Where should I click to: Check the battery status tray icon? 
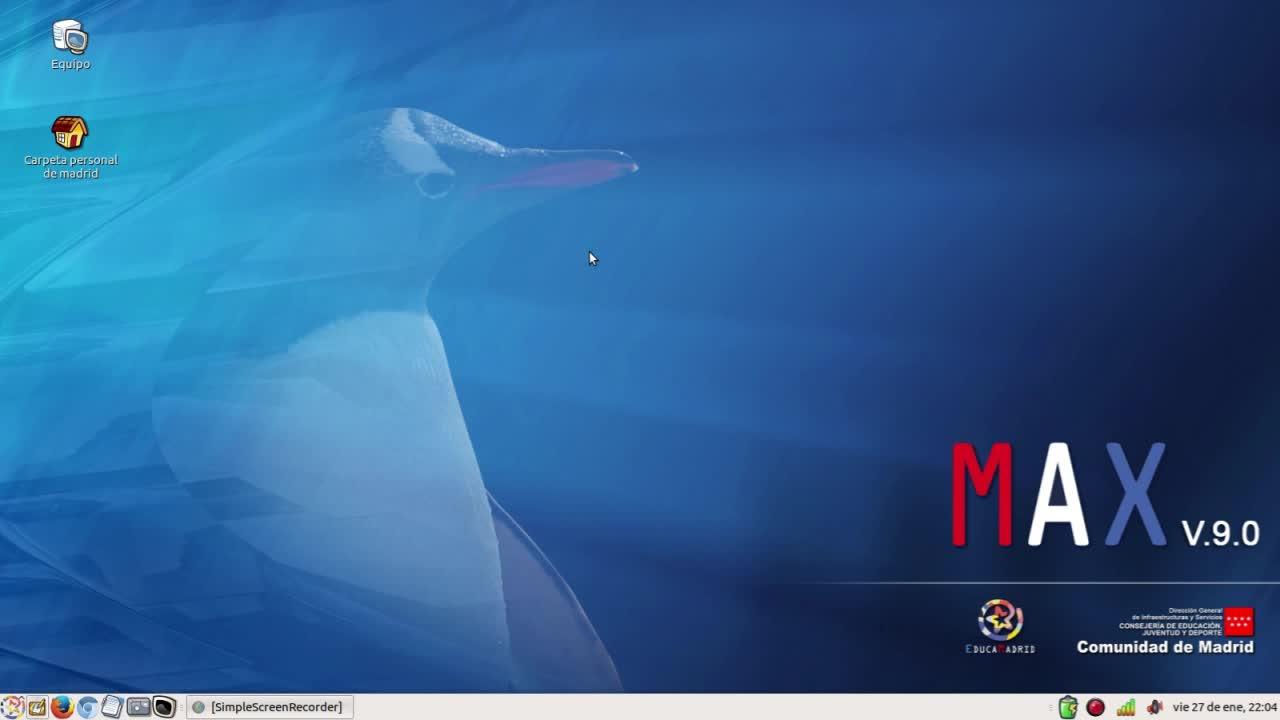pyautogui.click(x=1068, y=707)
